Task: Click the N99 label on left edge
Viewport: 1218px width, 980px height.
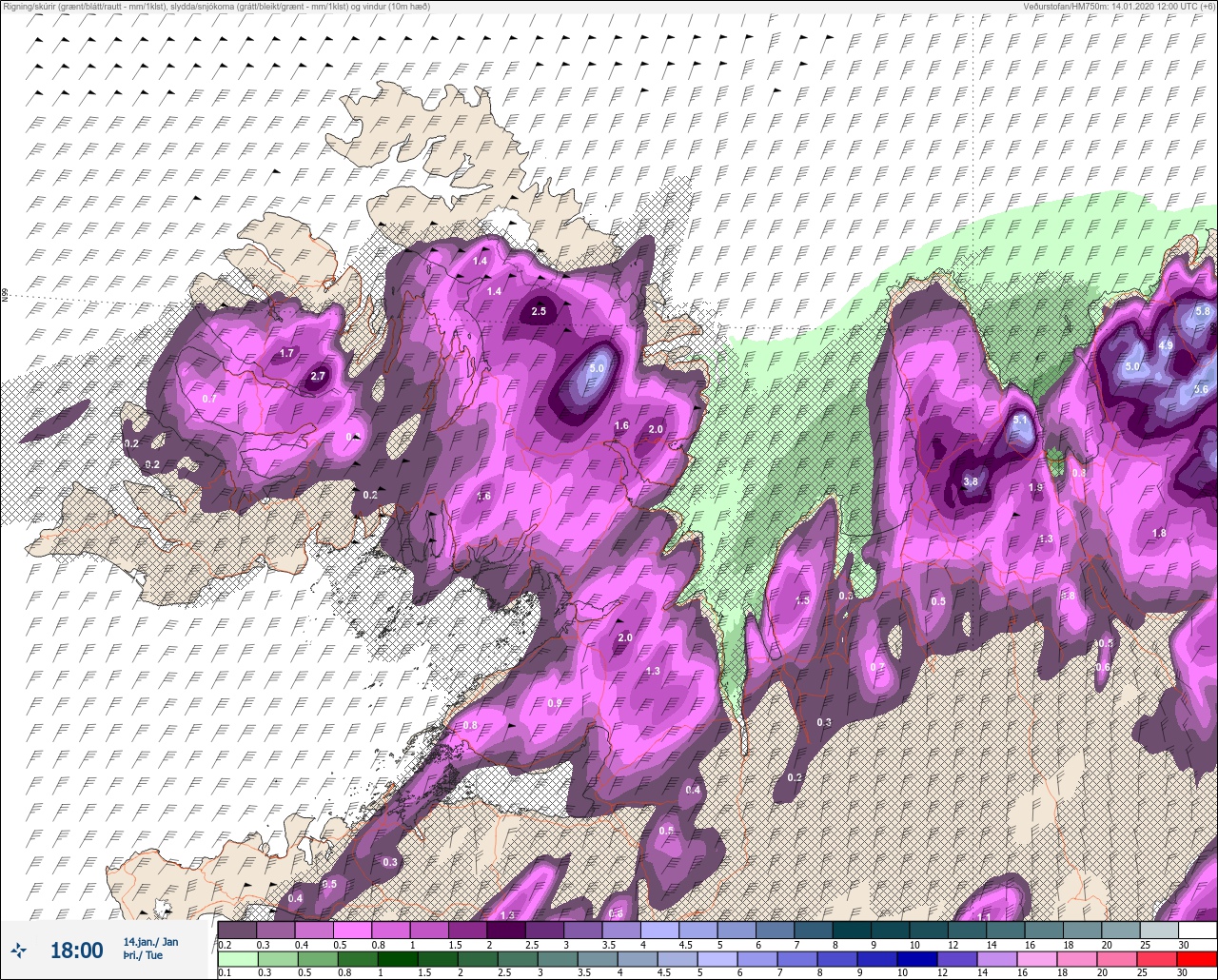Action: pos(5,296)
